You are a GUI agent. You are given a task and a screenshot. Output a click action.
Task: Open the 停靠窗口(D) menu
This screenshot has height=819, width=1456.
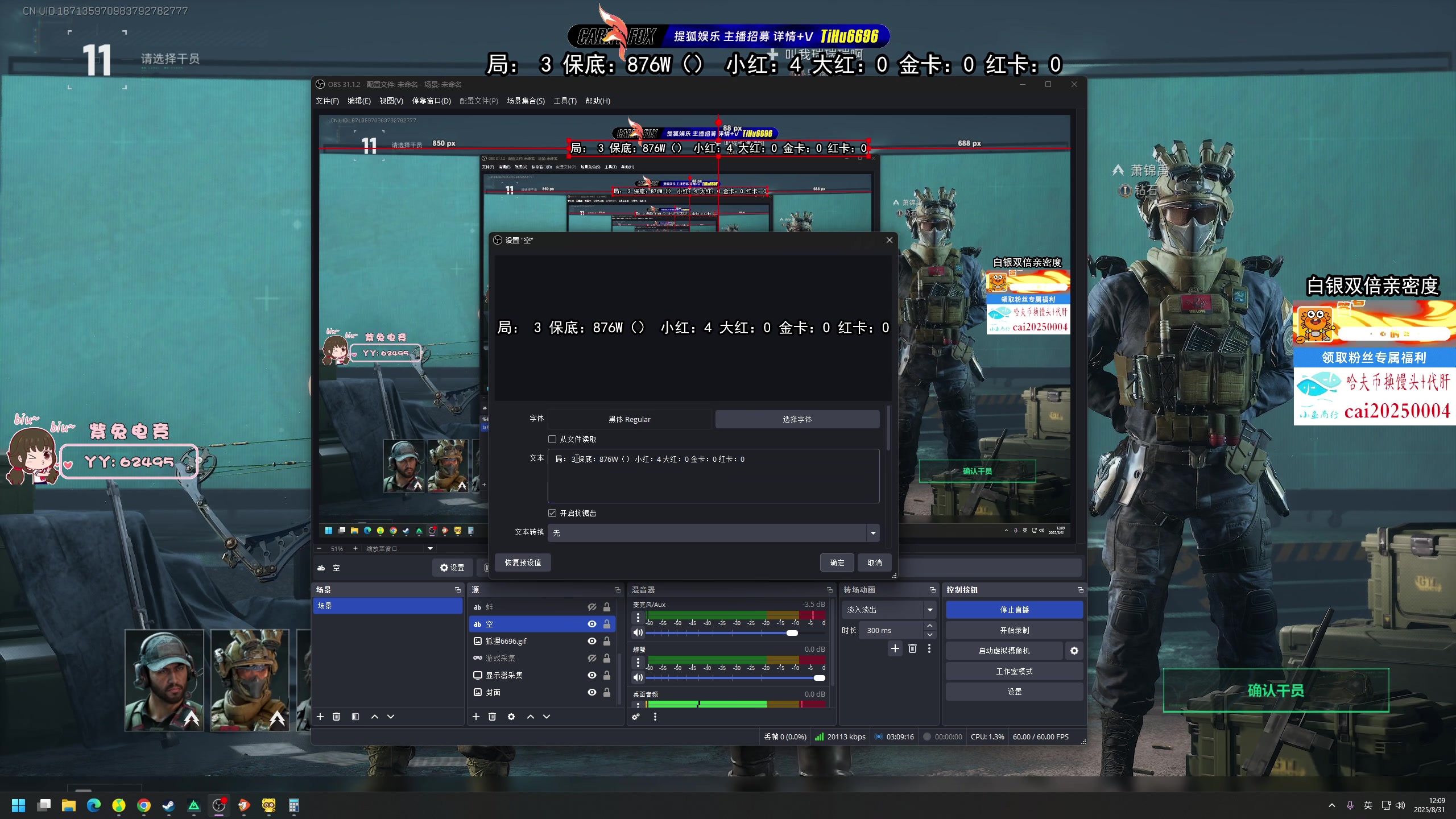(x=431, y=101)
